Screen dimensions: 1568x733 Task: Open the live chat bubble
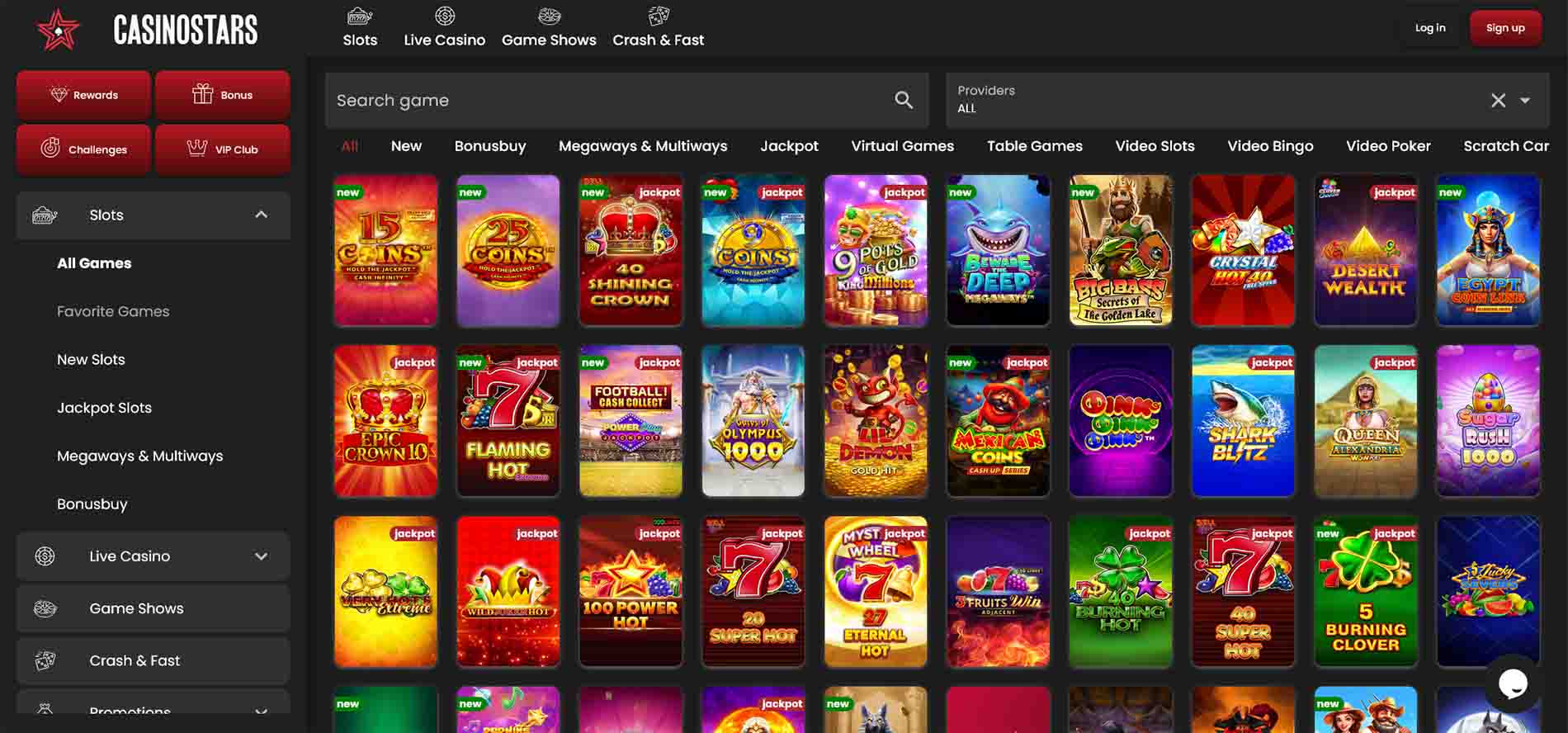click(x=1513, y=683)
